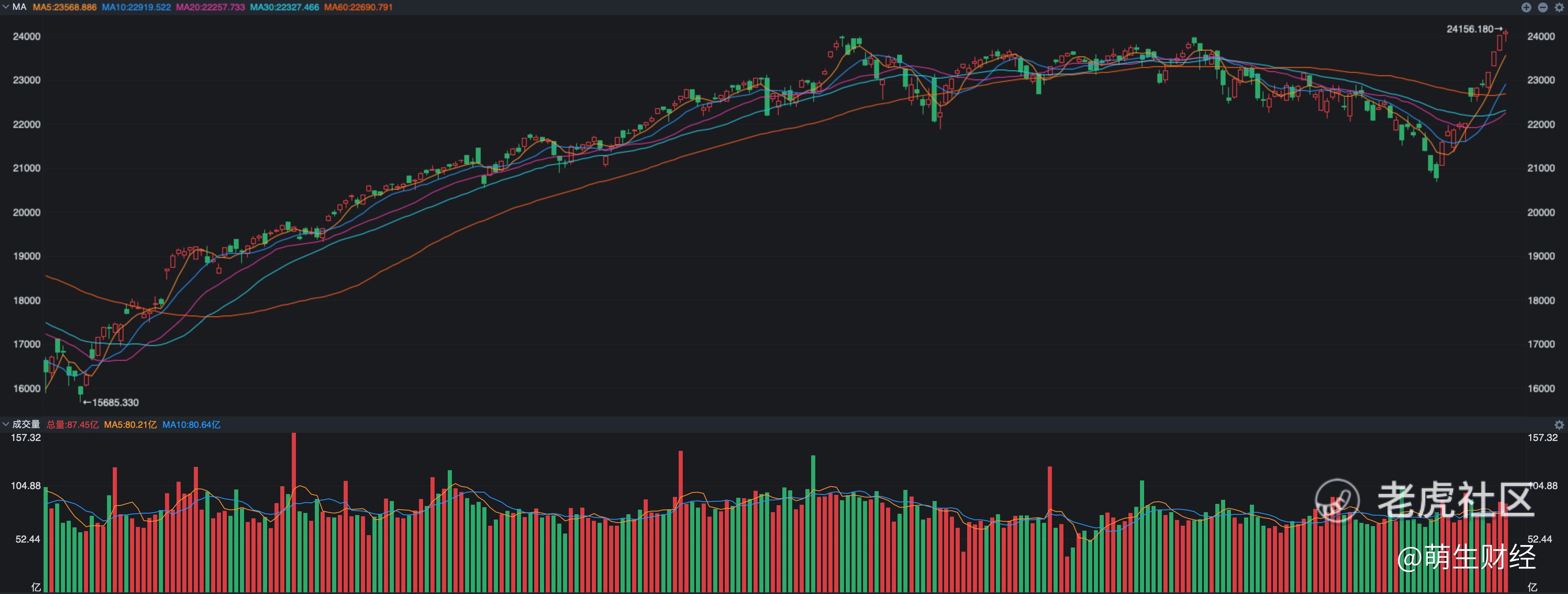This screenshot has height=594, width=1568.
Task: Click the 24156.180 high price marker
Action: [x=1469, y=29]
